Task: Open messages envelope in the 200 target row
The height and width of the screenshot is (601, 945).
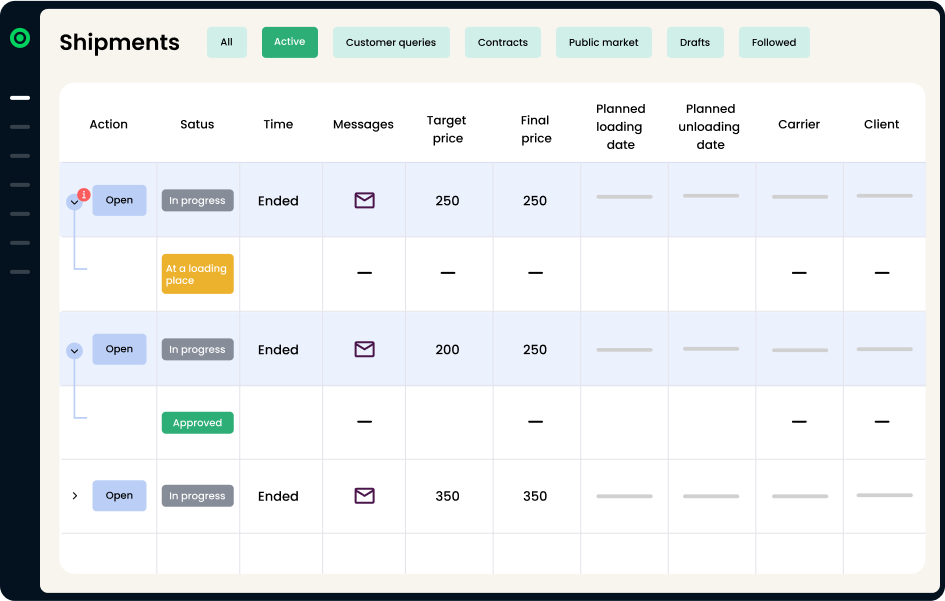Action: (364, 350)
